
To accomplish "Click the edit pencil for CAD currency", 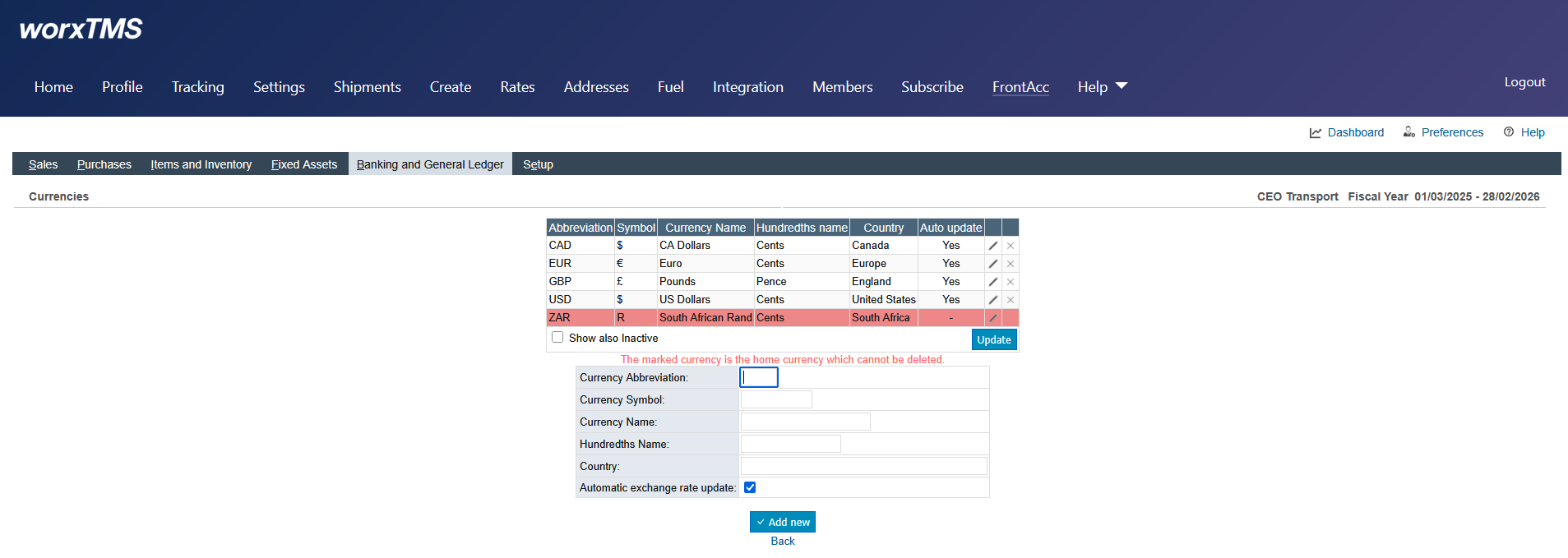I will 992,246.
